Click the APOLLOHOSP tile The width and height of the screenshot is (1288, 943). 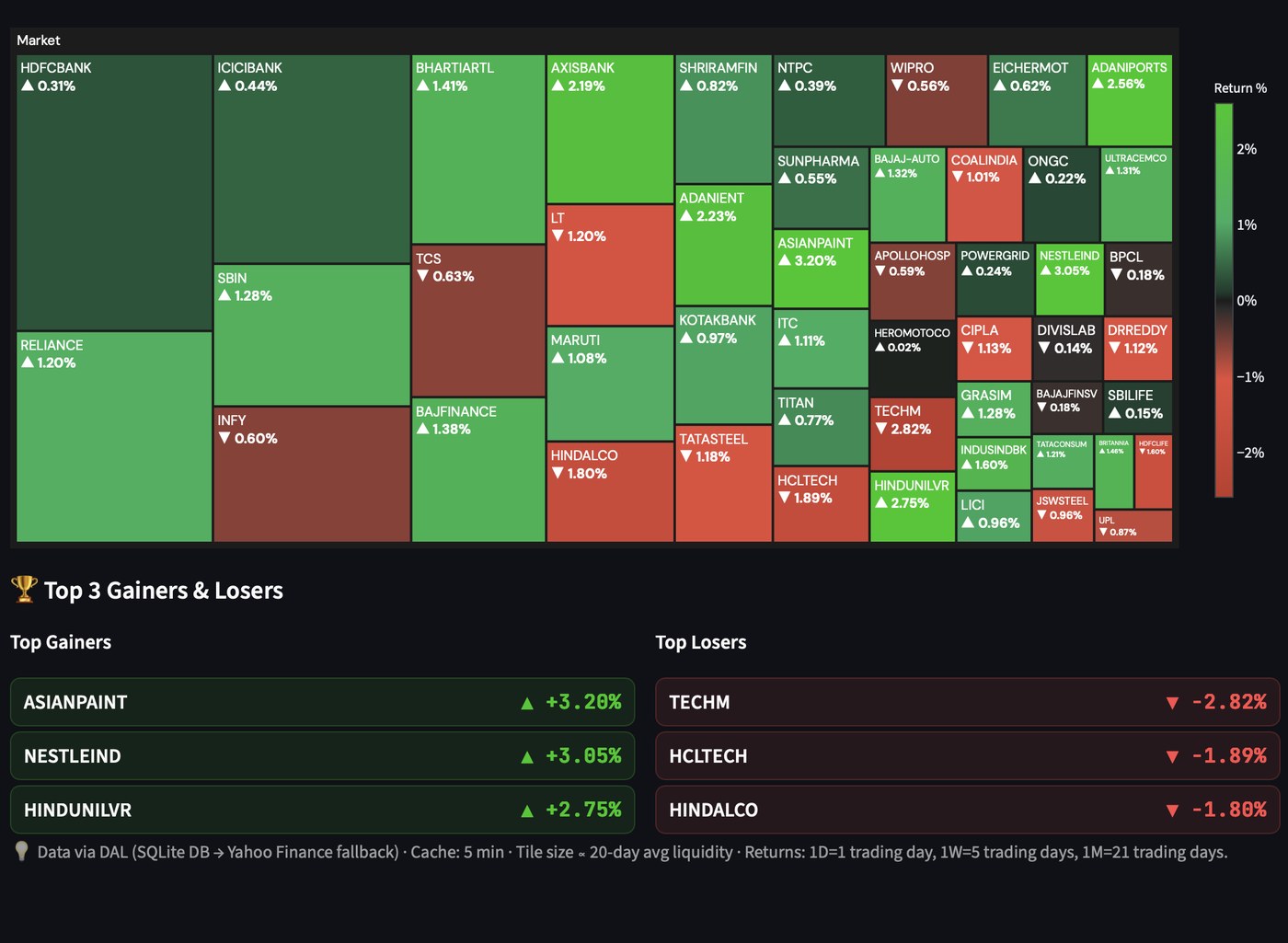pyautogui.click(x=913, y=281)
